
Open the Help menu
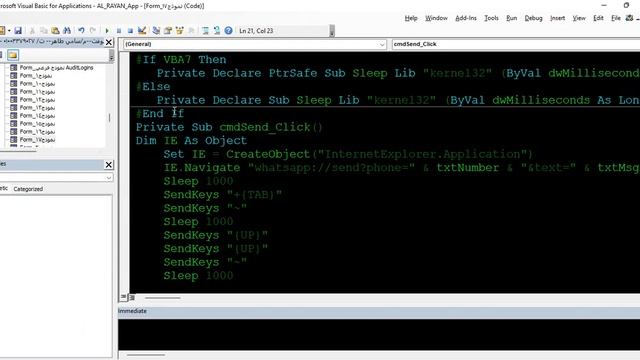(x=411, y=18)
